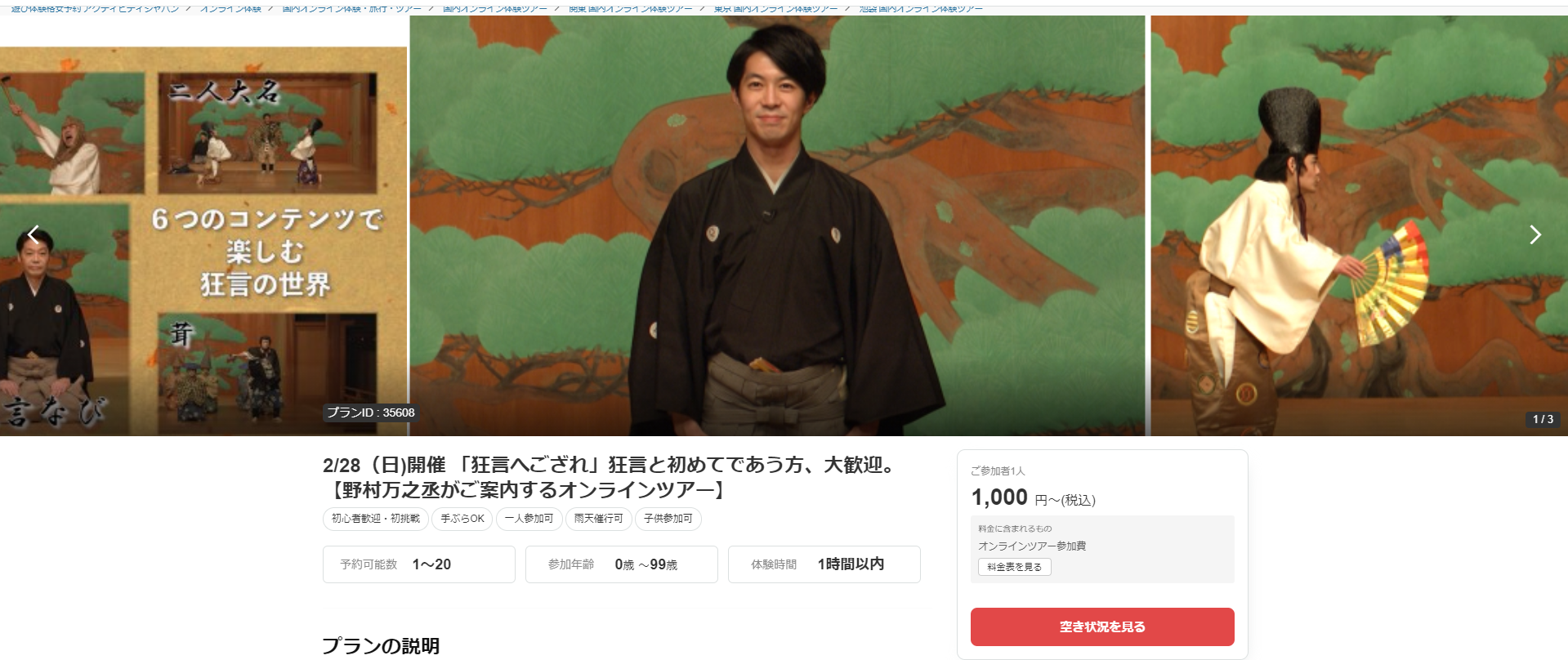Click the 池袋 国内オンライン体験ツアー breadcrumb

click(x=921, y=8)
